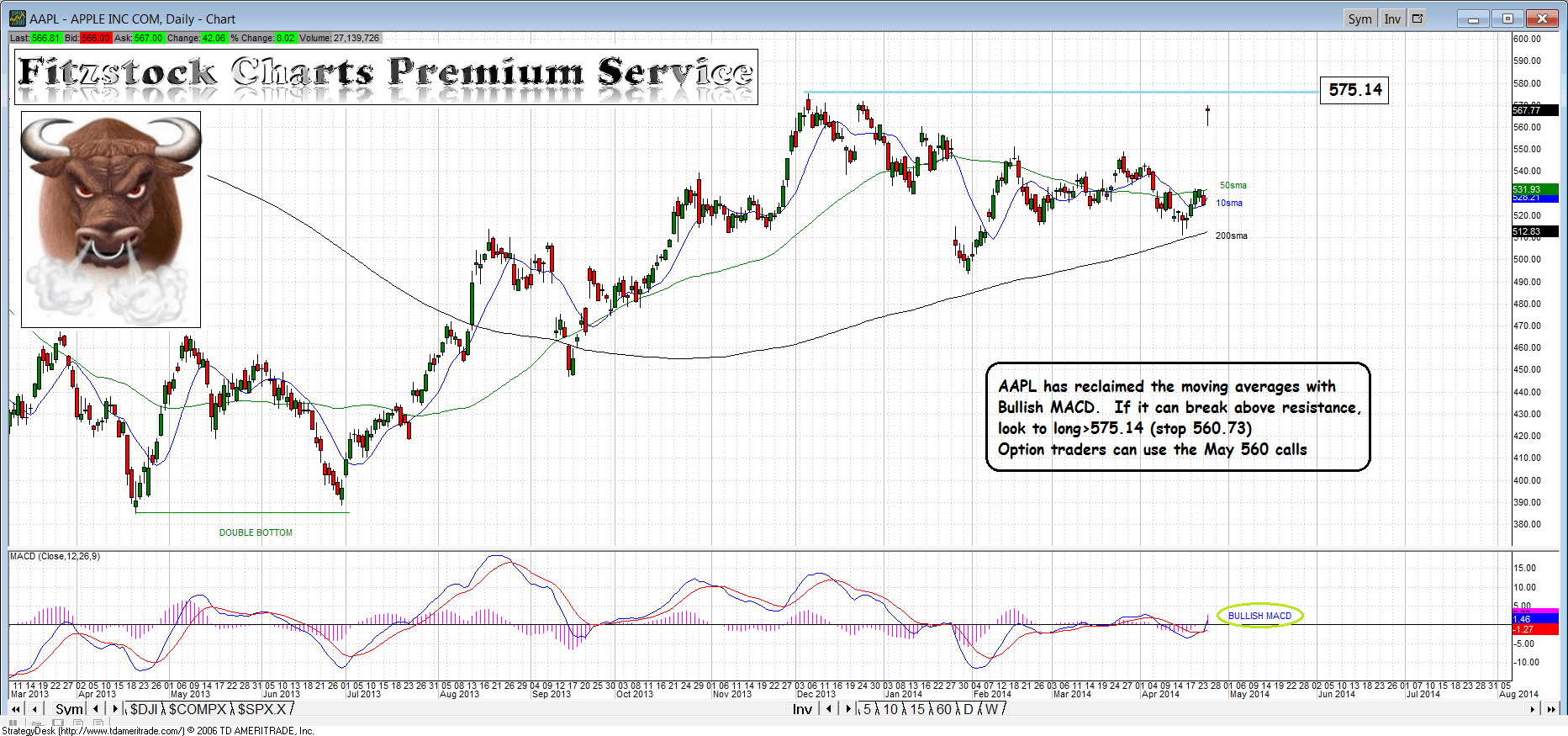Click the AAPL chart application icon
The width and height of the screenshot is (1568, 736).
tap(17, 19)
